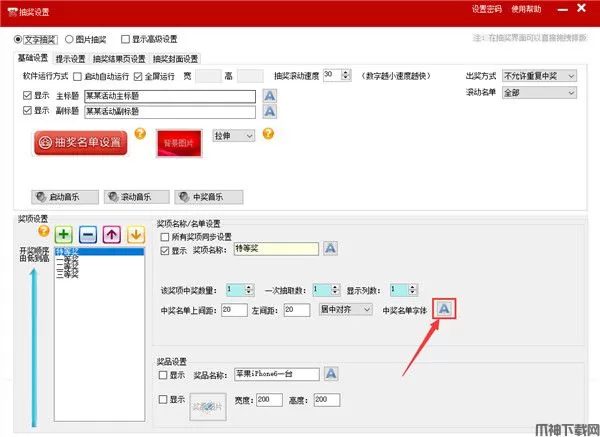
Task: Click the 奖品图片 image button
Action: click(208, 407)
